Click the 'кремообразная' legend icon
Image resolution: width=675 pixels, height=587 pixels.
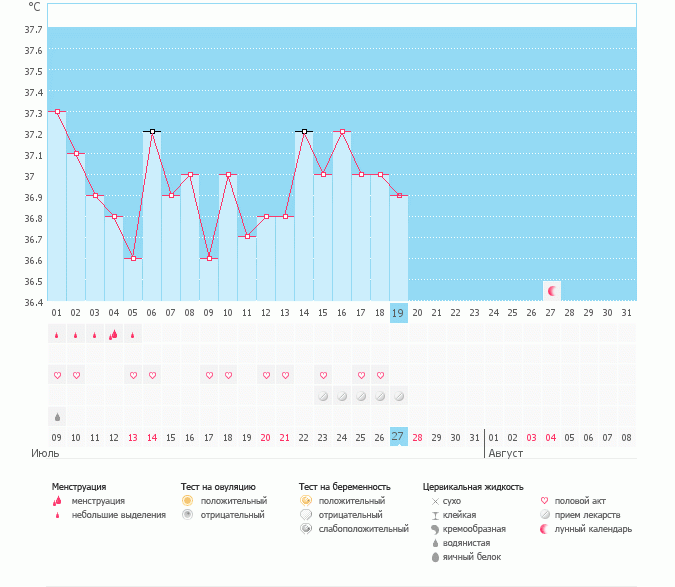pyautogui.click(x=435, y=528)
